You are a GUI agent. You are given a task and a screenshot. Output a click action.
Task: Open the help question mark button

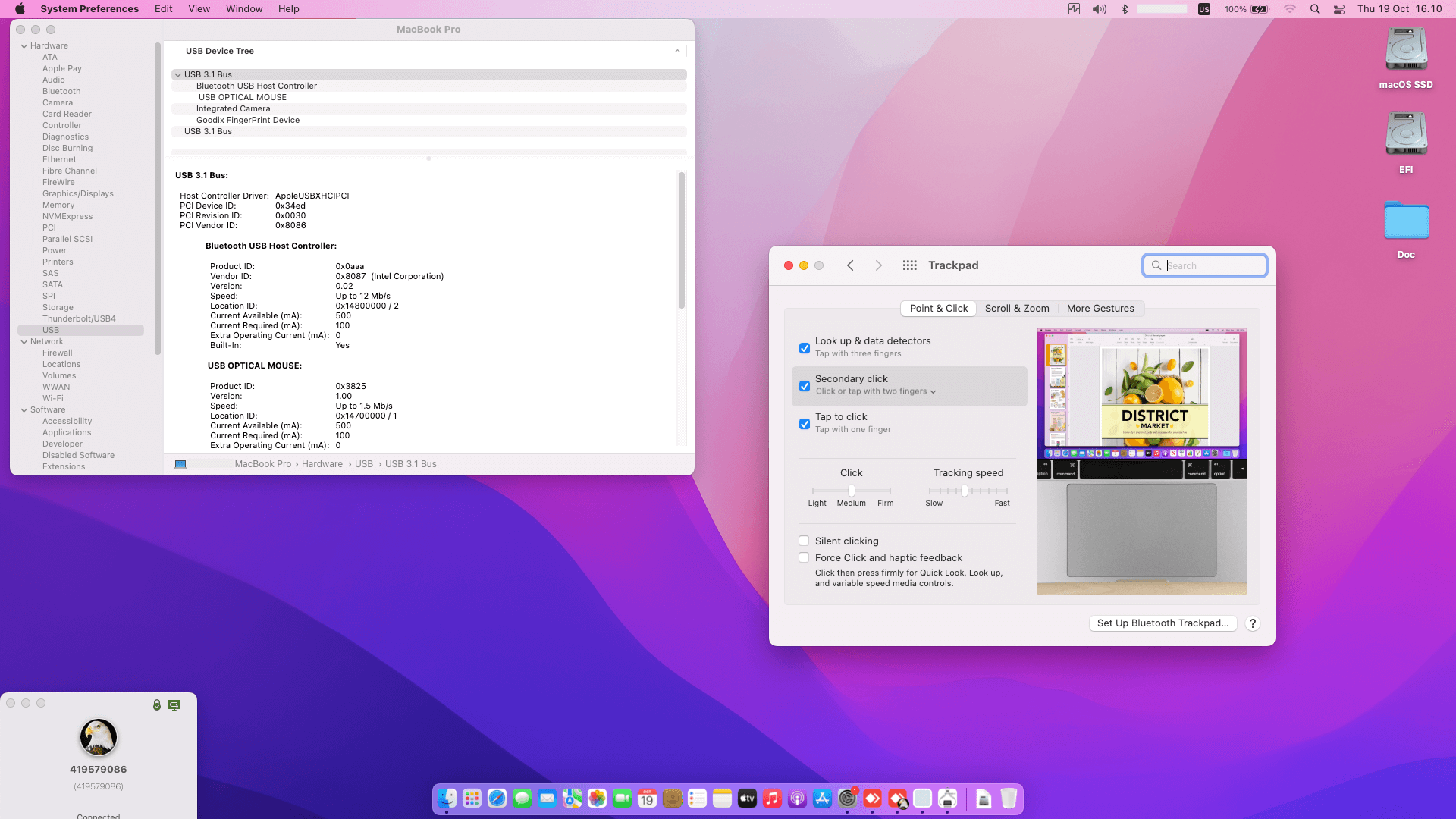click(1252, 623)
